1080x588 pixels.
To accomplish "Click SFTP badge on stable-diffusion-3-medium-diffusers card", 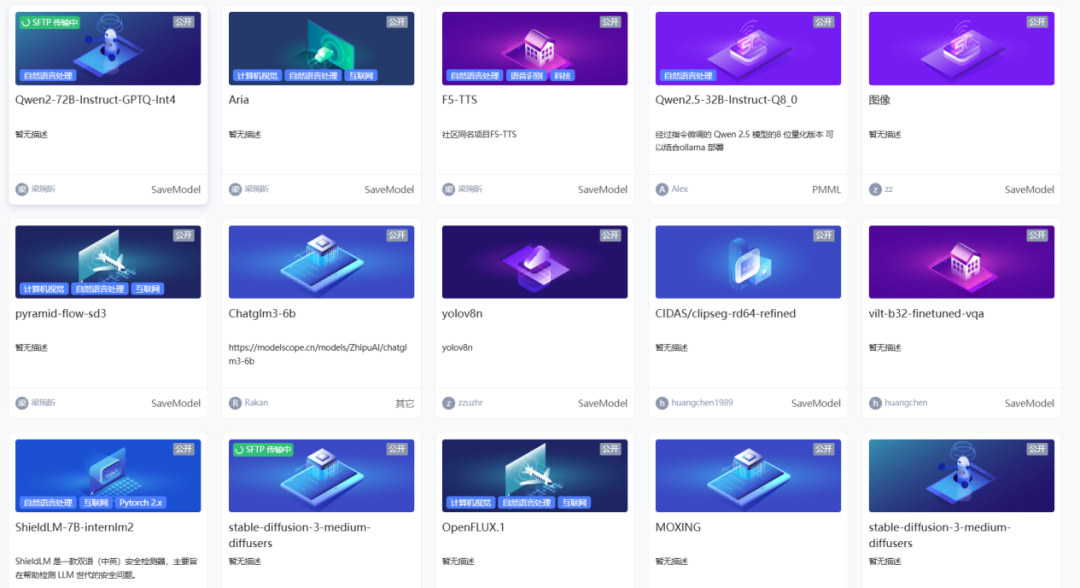I will (x=262, y=450).
